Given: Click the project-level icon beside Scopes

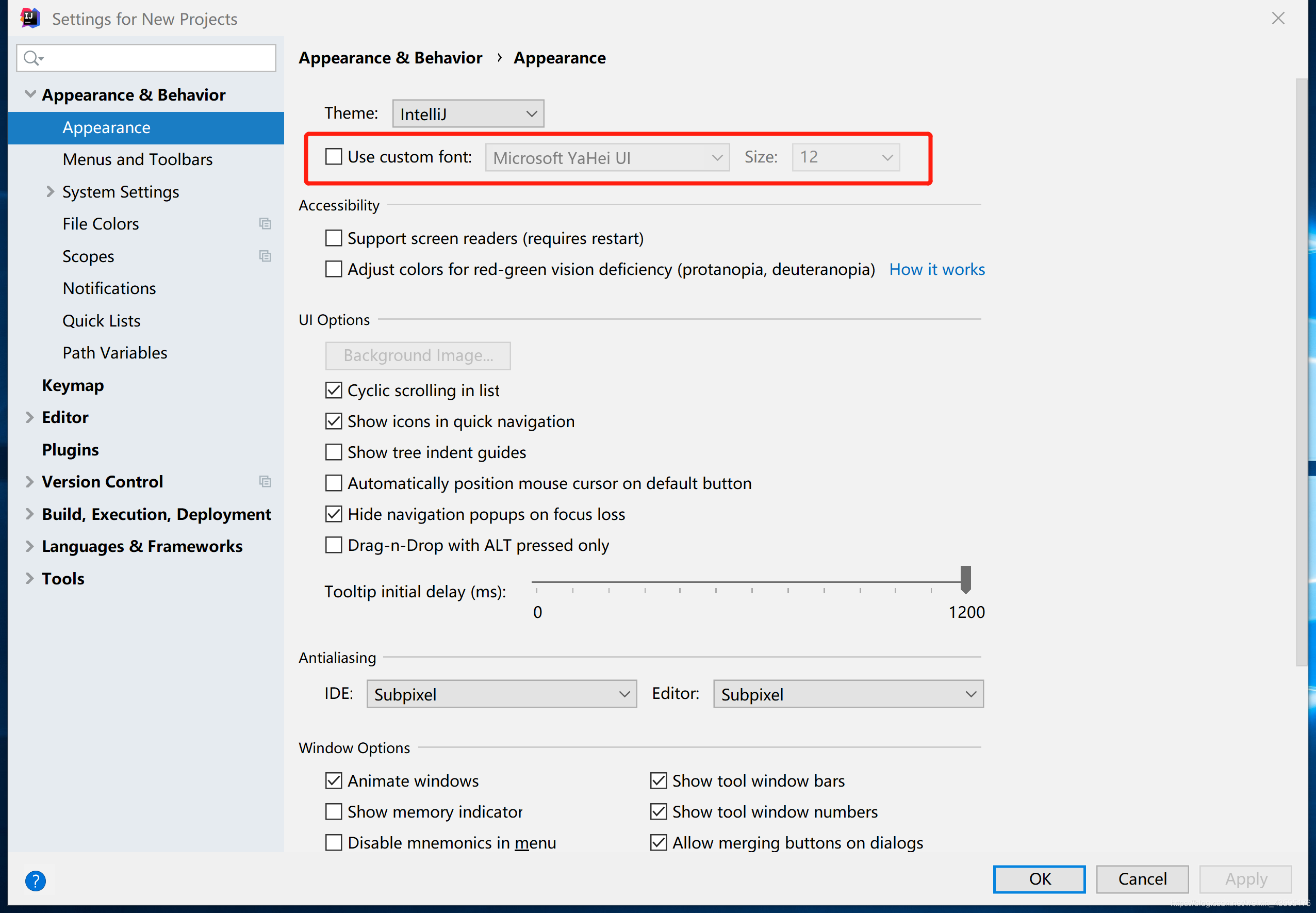Looking at the screenshot, I should 265,256.
